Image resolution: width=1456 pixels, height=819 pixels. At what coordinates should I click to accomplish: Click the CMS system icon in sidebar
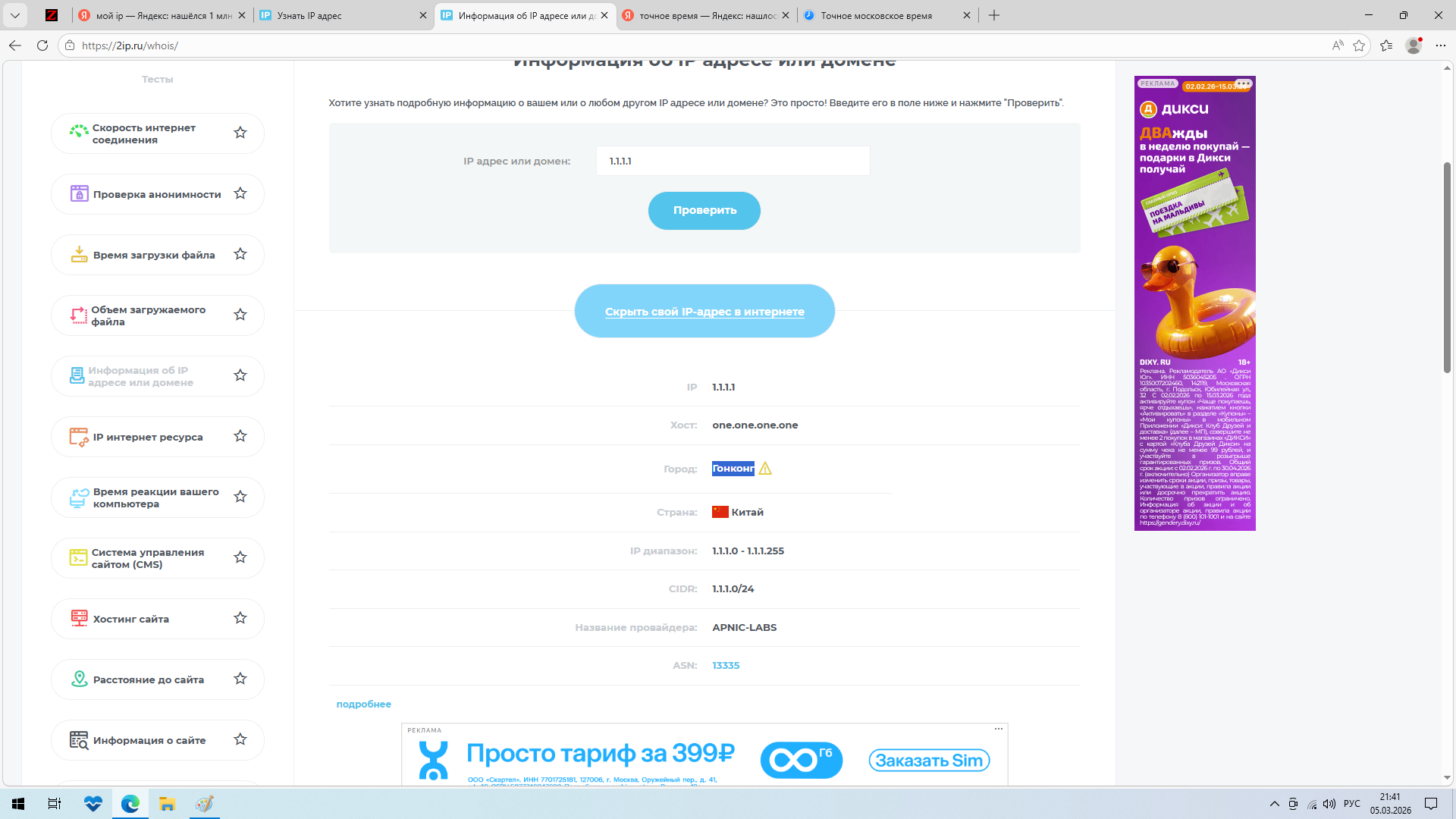(x=78, y=558)
